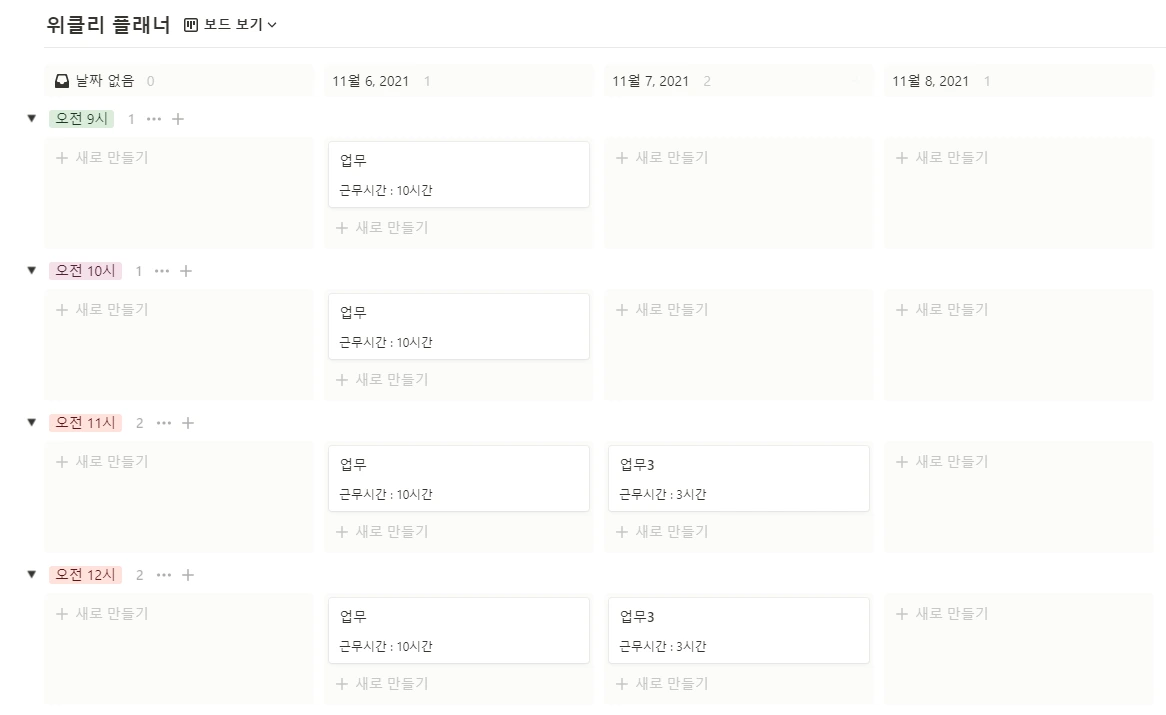Click 새로 만들기 under 11월 8, 2021

(941, 157)
